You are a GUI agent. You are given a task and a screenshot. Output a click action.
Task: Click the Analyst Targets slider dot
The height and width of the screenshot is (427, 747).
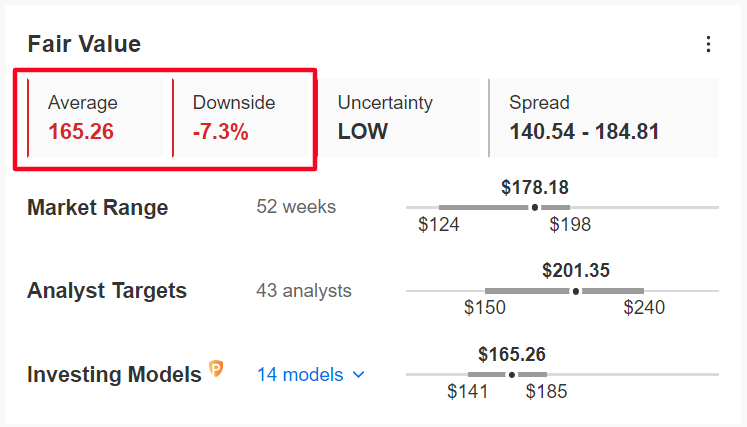576,291
